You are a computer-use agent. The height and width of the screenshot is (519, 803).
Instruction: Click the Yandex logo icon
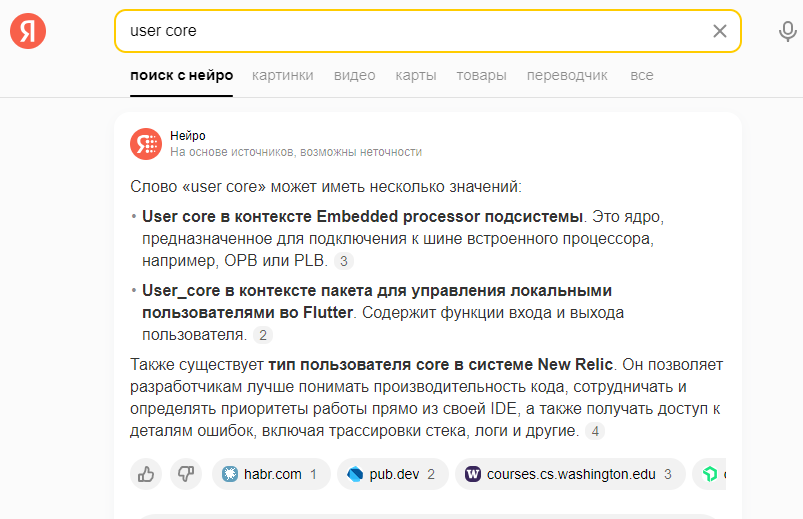[28, 31]
